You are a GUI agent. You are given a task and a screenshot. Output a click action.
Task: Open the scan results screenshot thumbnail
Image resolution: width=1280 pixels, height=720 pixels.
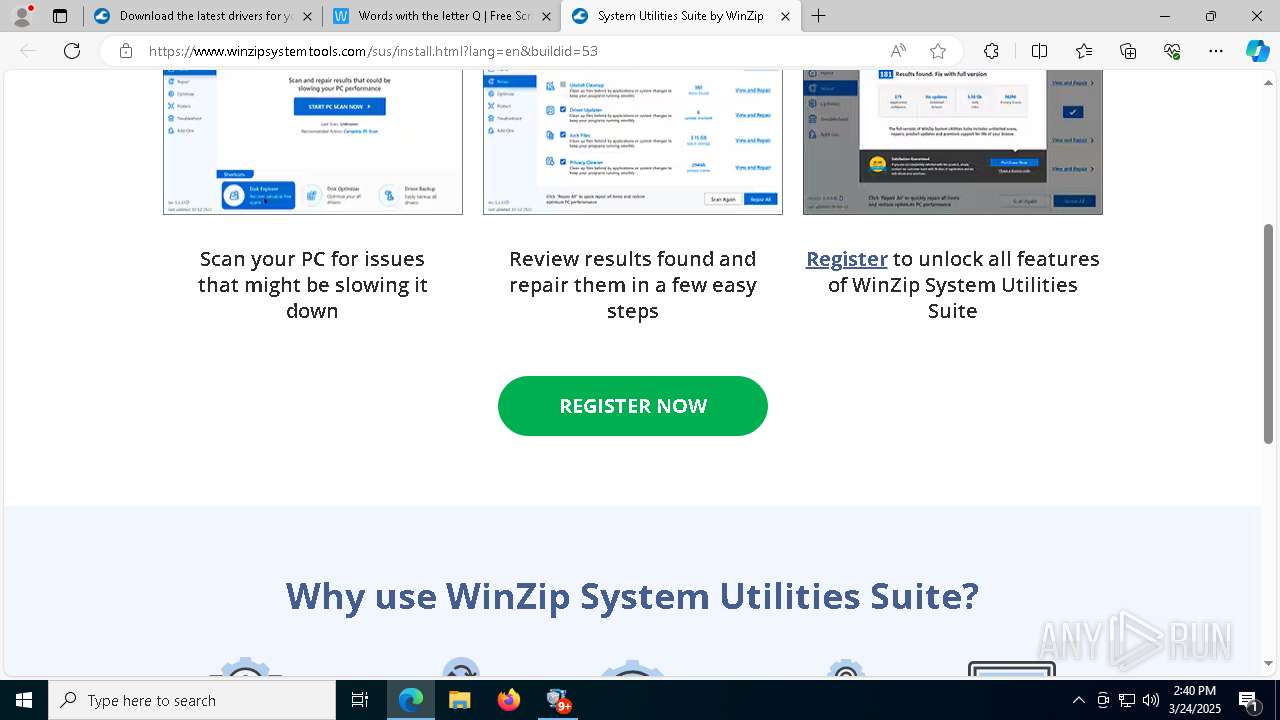coord(633,142)
